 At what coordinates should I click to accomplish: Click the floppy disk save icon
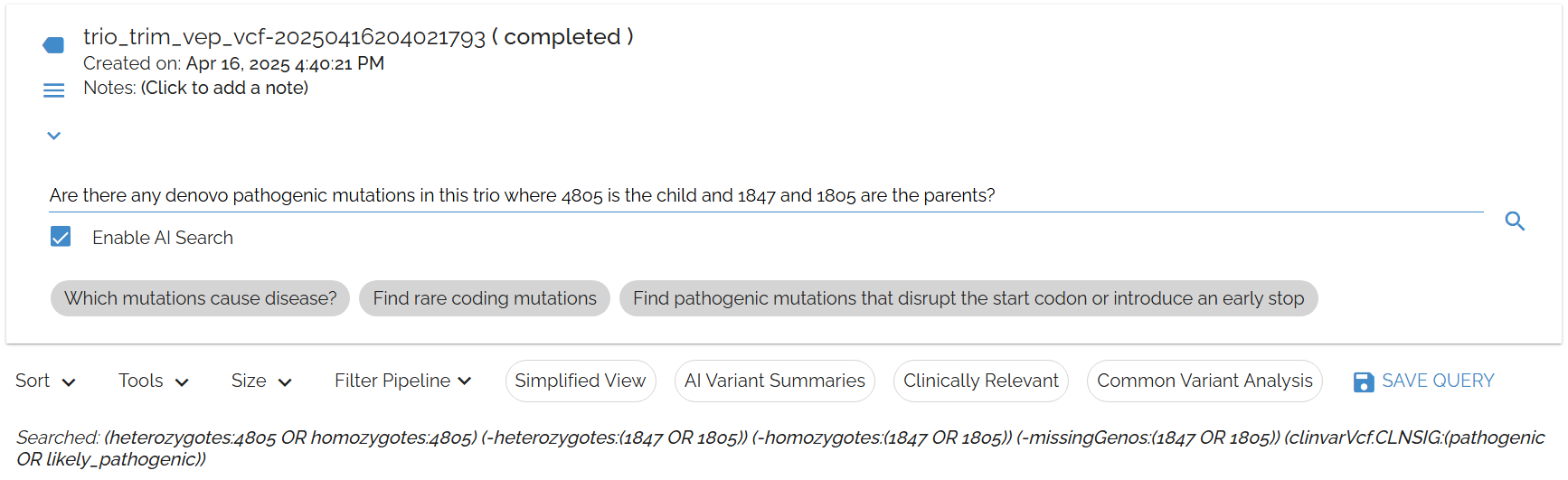[1364, 382]
